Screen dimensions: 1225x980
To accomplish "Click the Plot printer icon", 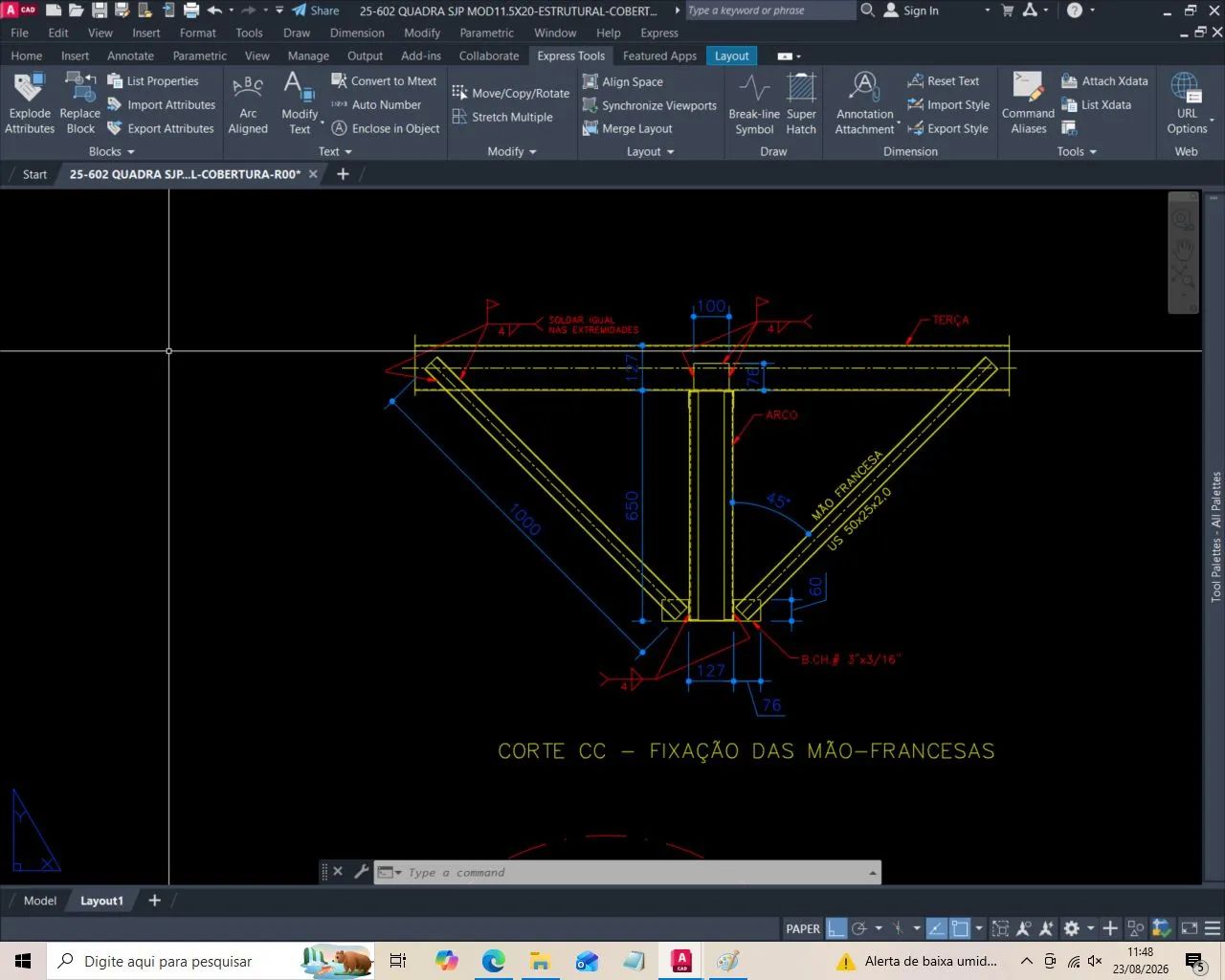I will [191, 11].
